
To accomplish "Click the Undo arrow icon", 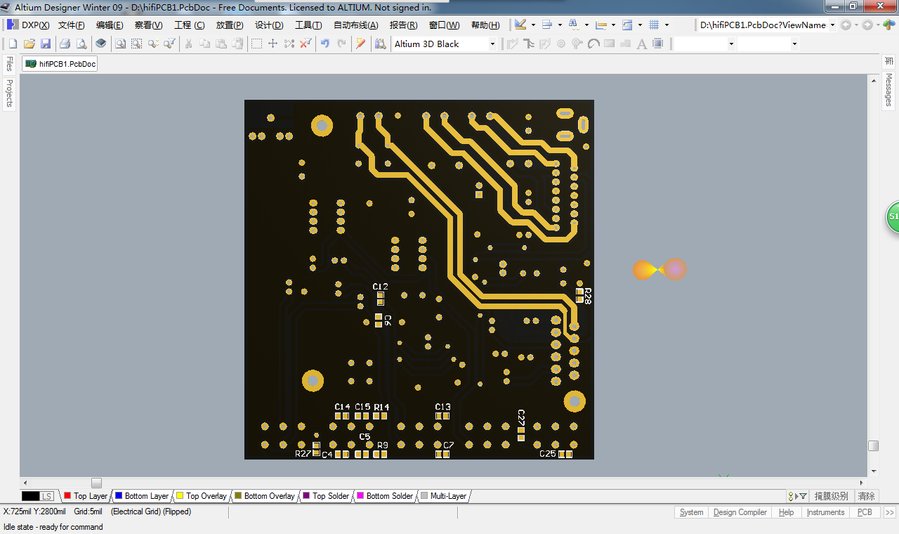I will (325, 44).
